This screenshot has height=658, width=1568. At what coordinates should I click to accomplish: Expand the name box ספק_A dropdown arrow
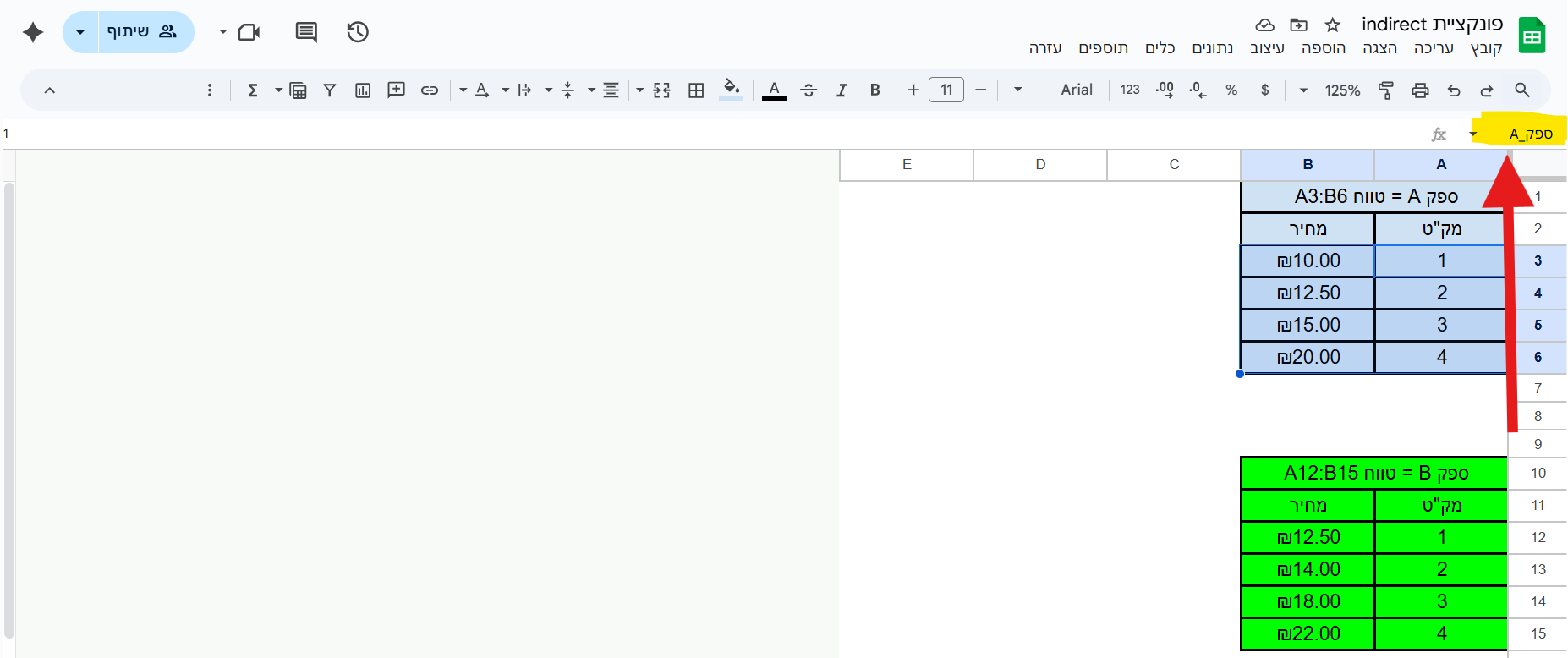(1473, 134)
